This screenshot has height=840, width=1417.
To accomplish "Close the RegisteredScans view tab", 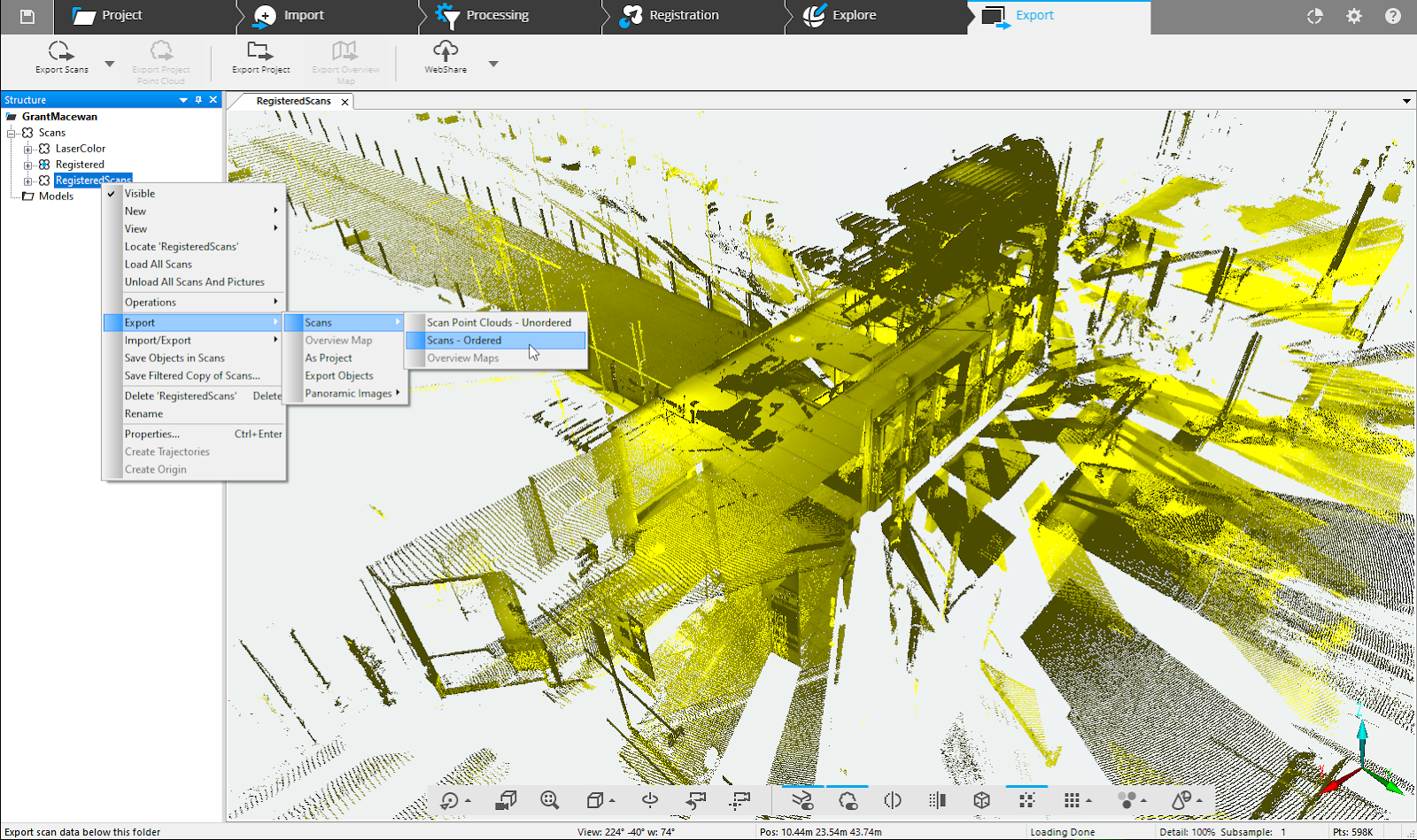I will [345, 102].
